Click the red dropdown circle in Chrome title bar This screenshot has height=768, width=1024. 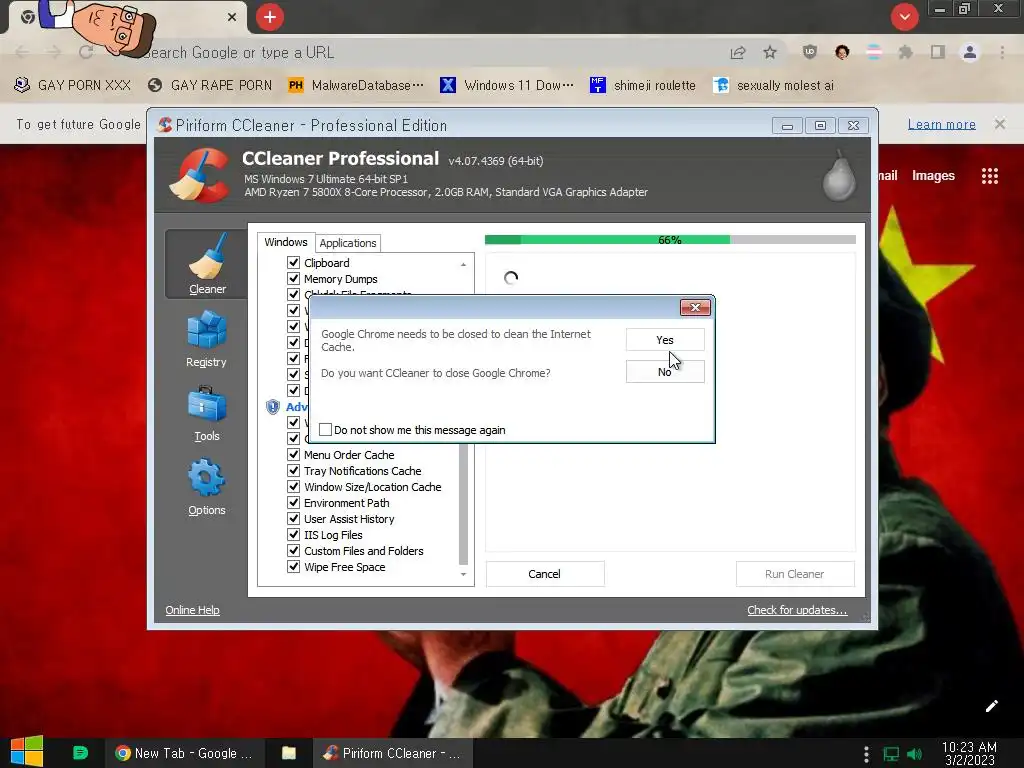coord(904,17)
